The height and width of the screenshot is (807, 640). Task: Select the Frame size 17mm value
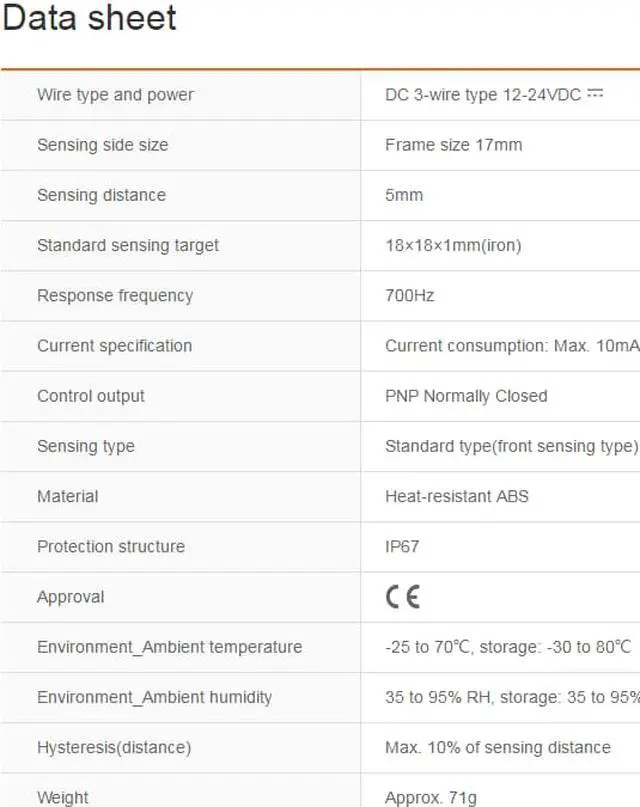pos(453,145)
